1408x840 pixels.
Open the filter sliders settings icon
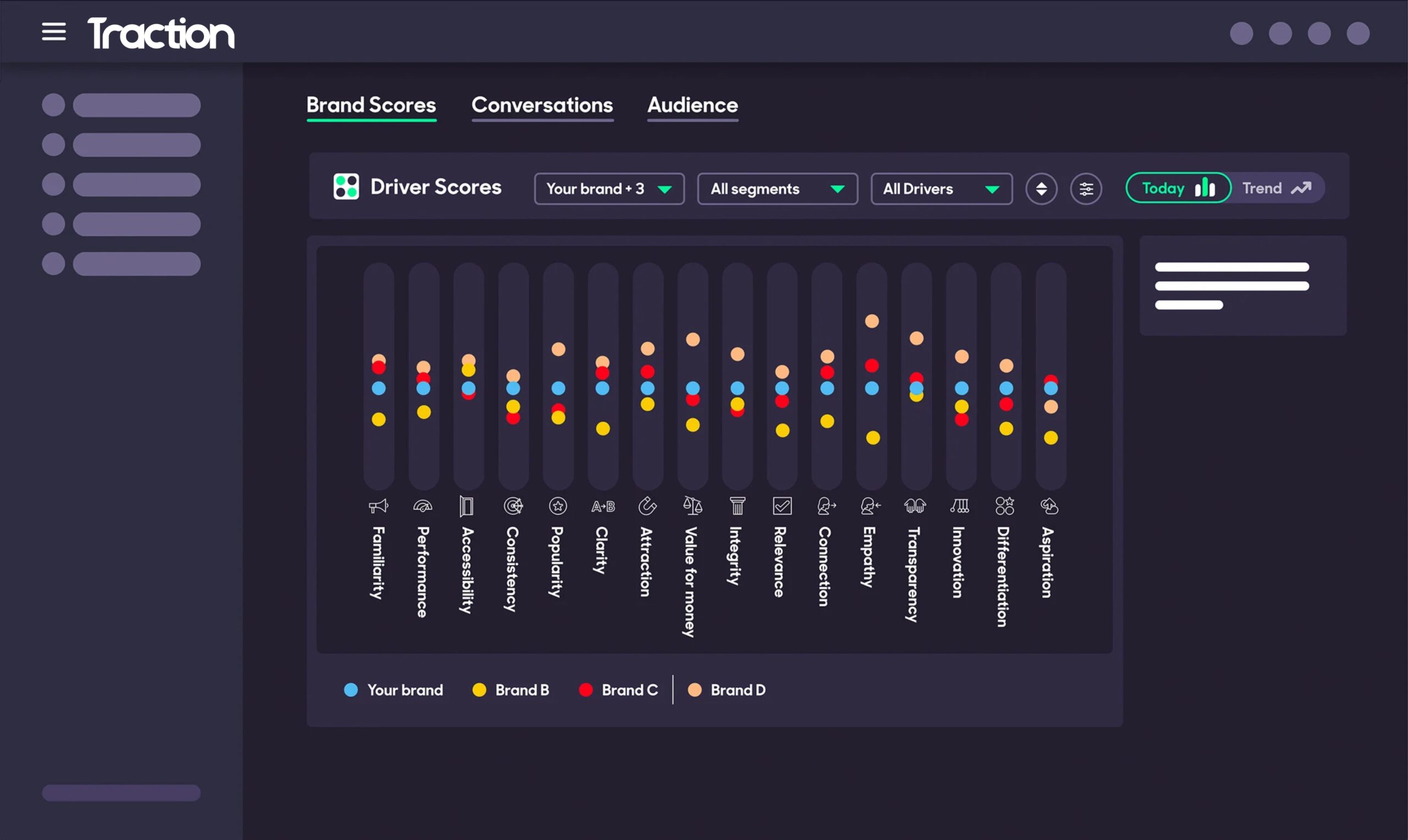point(1085,189)
